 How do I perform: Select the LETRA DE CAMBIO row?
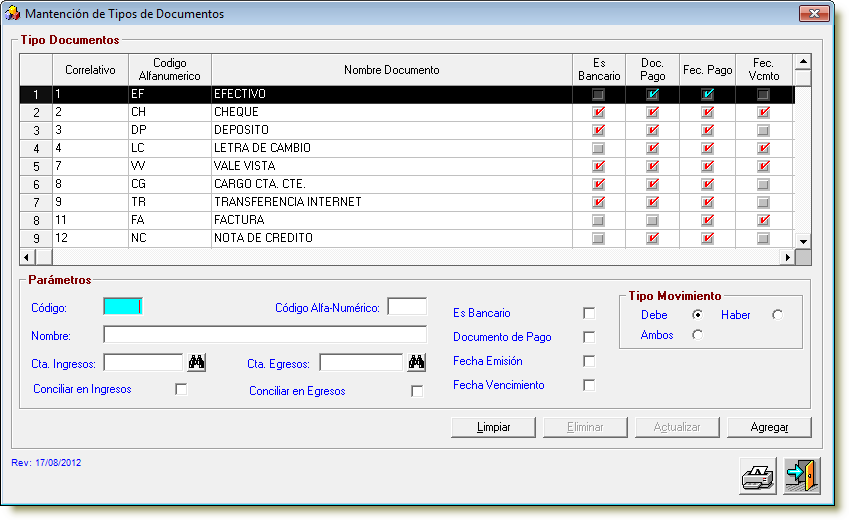click(407, 148)
